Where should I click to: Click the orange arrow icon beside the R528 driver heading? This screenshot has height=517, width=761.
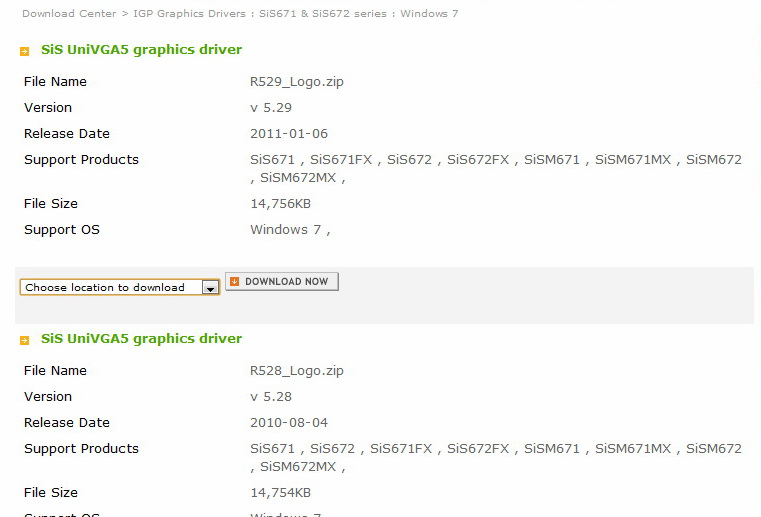[x=24, y=340]
